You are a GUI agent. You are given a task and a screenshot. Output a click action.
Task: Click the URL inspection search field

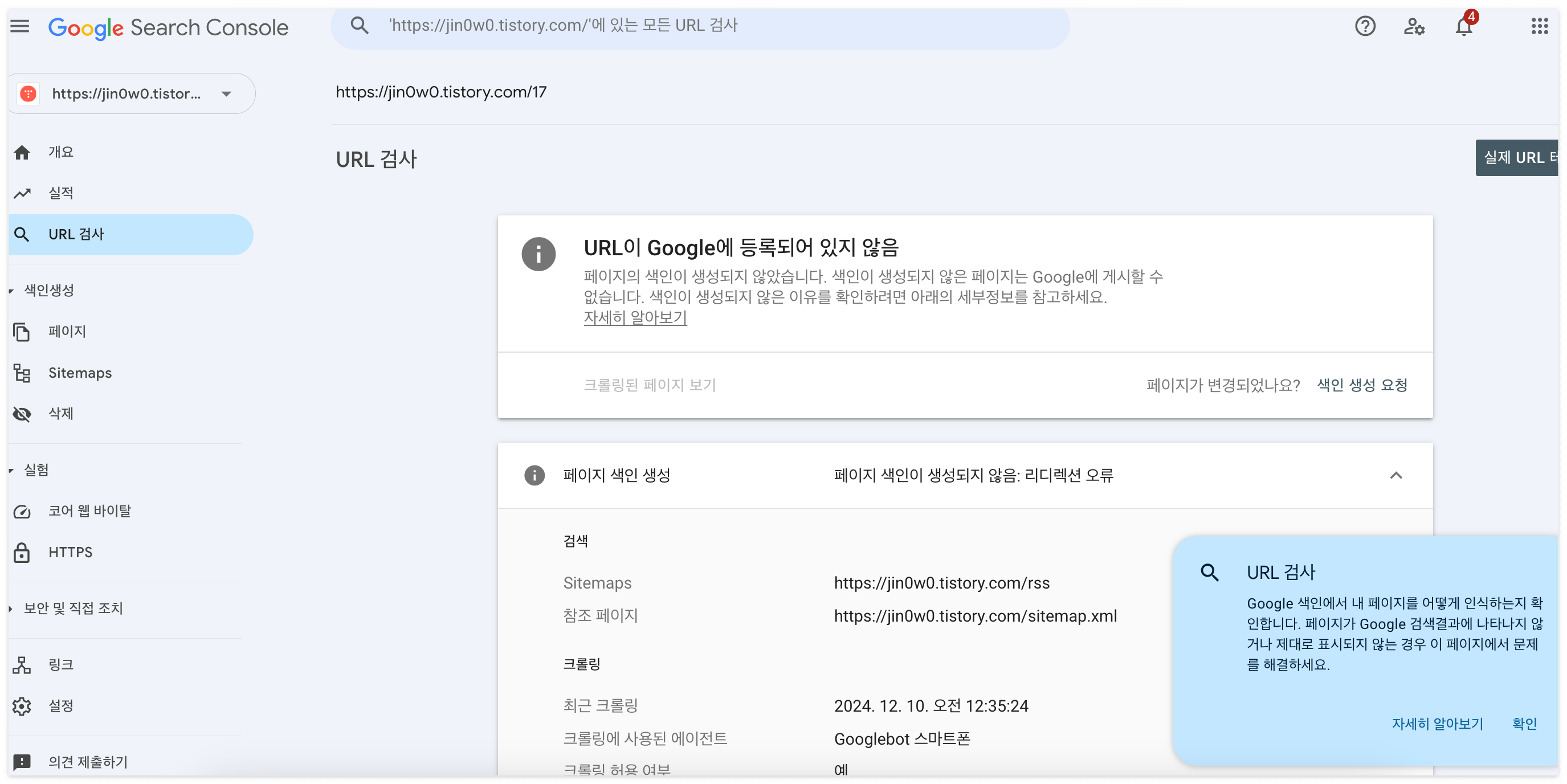(700, 26)
